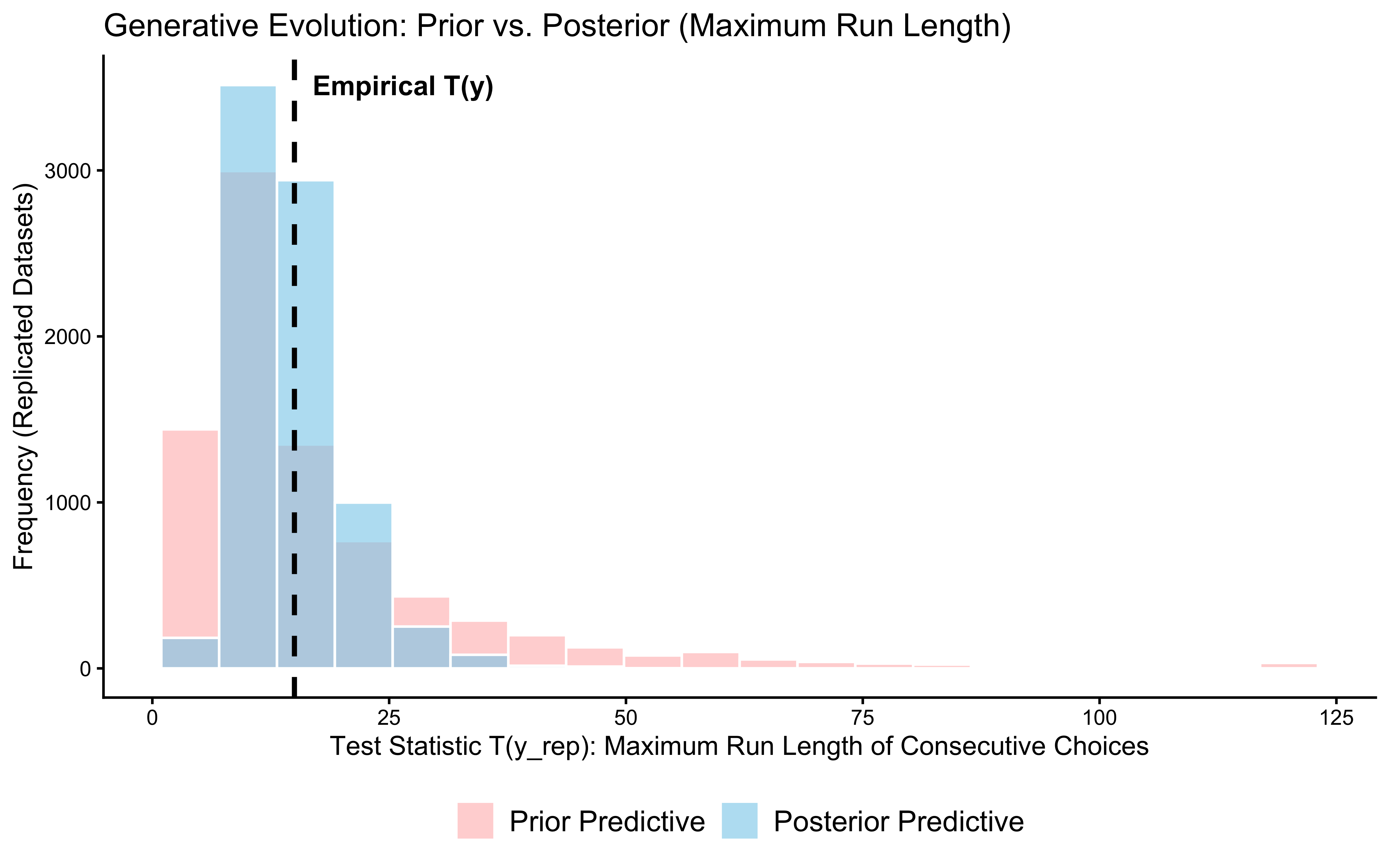Click the leftmost pink prior histogram bar
Screen dimensions: 1389x868
(x=190, y=534)
